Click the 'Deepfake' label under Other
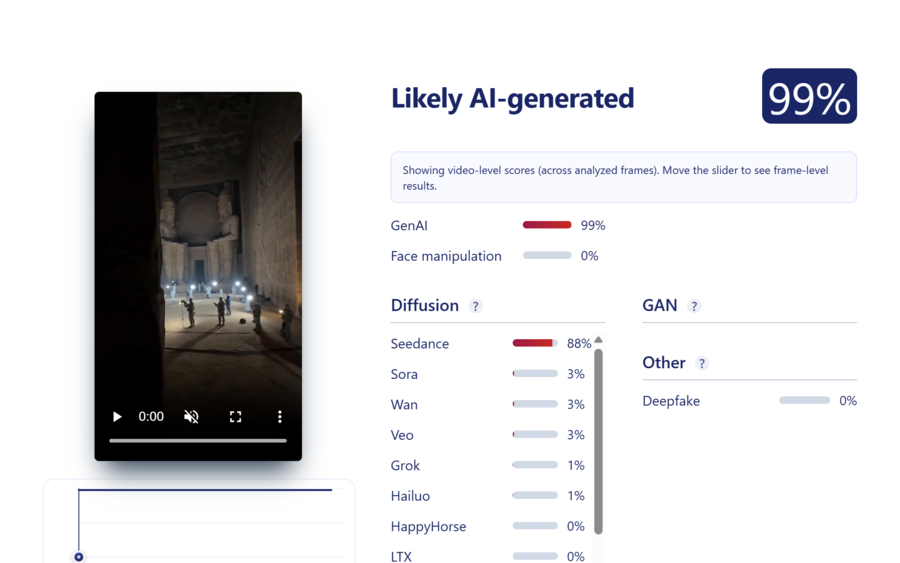The image size is (900, 563). click(x=671, y=401)
